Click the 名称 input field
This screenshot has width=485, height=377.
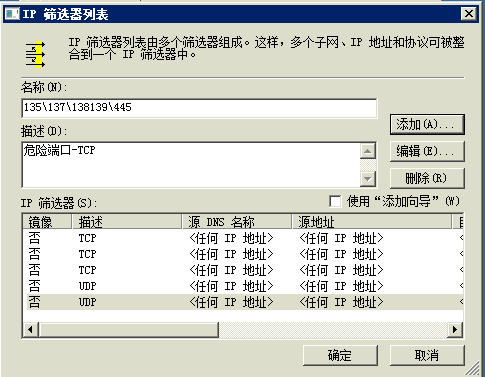[x=199, y=108]
